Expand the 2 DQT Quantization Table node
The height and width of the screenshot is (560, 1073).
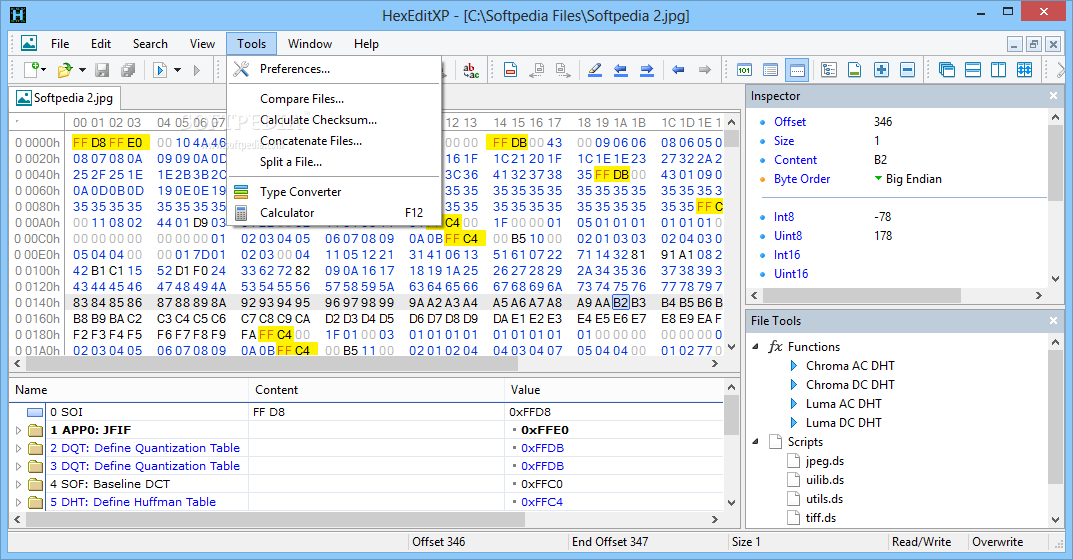click(18, 448)
